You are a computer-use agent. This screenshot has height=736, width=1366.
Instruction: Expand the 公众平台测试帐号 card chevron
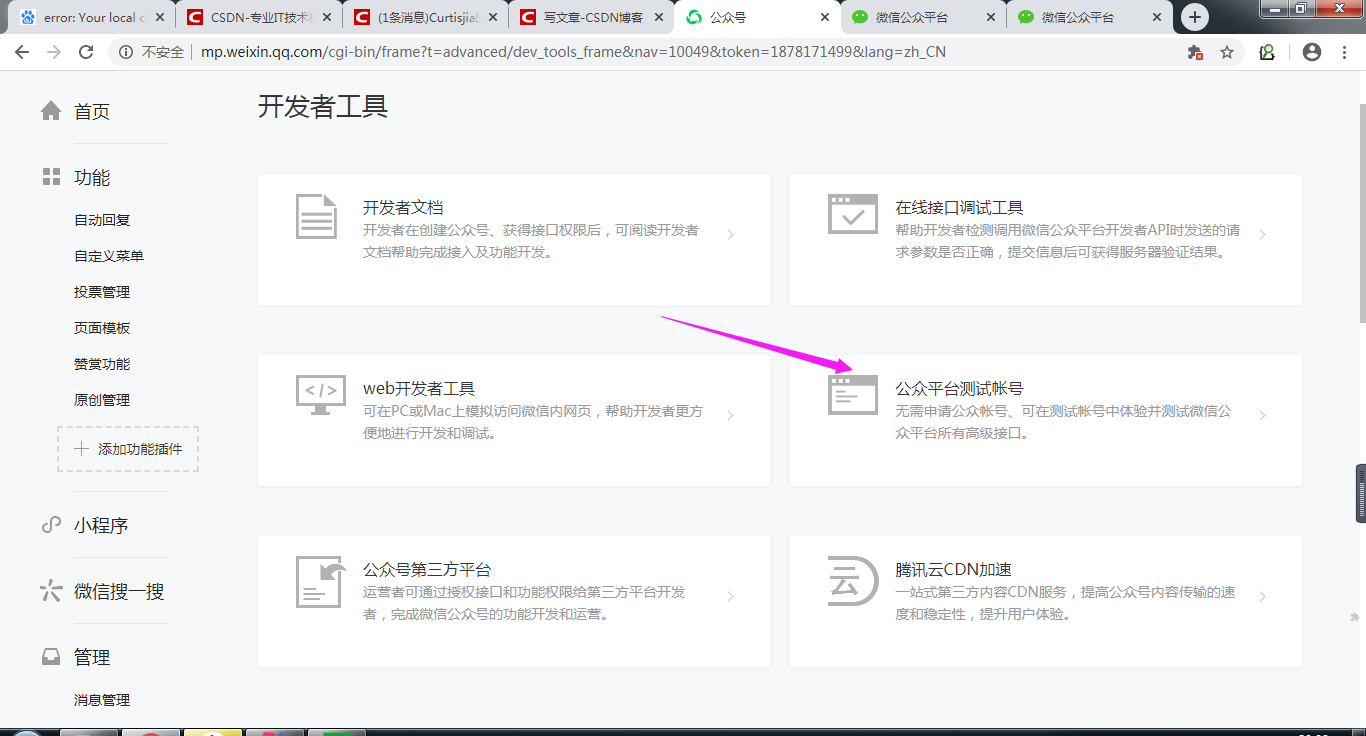(1263, 416)
